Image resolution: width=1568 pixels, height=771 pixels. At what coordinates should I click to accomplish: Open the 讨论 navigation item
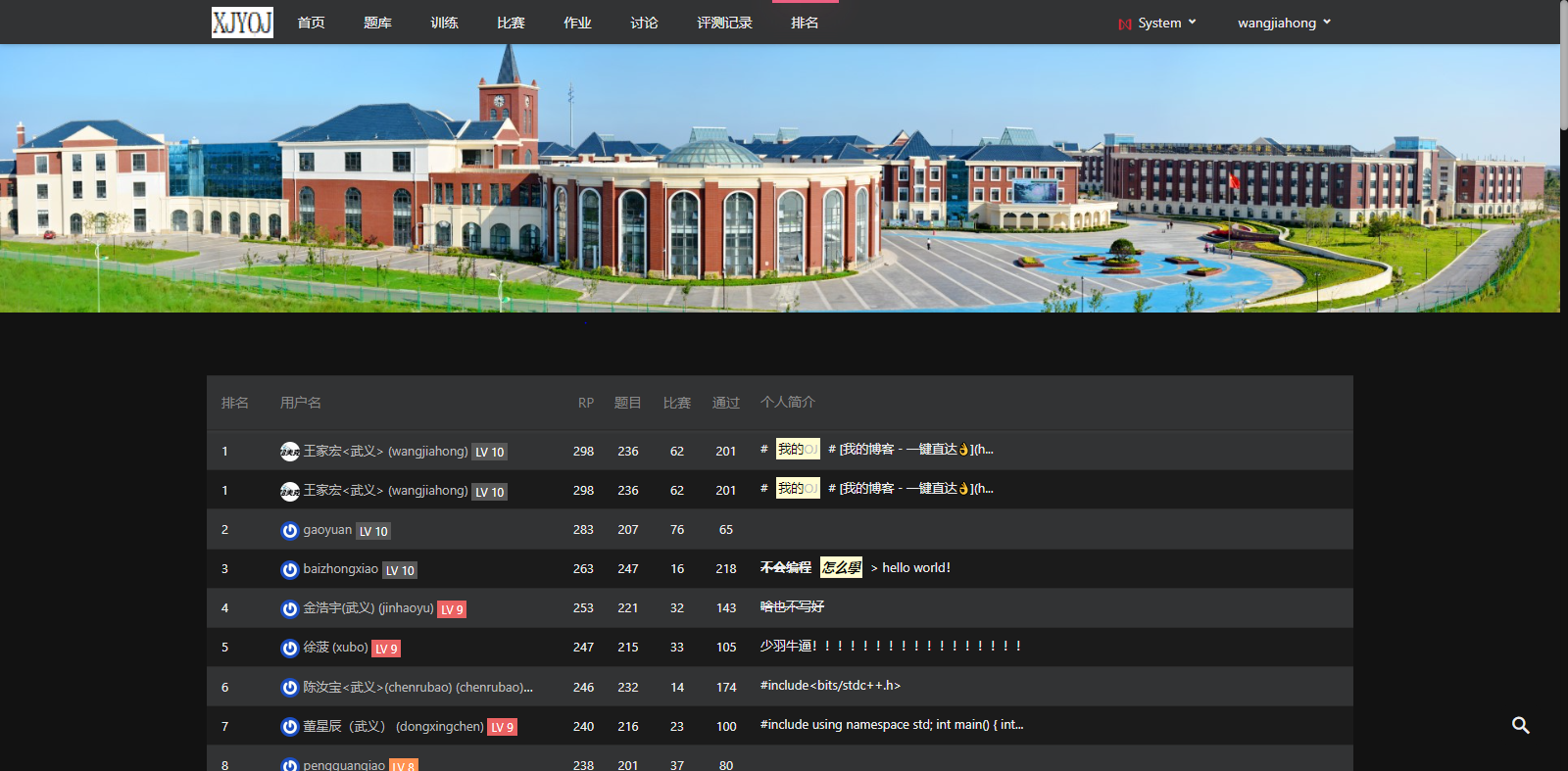[644, 23]
